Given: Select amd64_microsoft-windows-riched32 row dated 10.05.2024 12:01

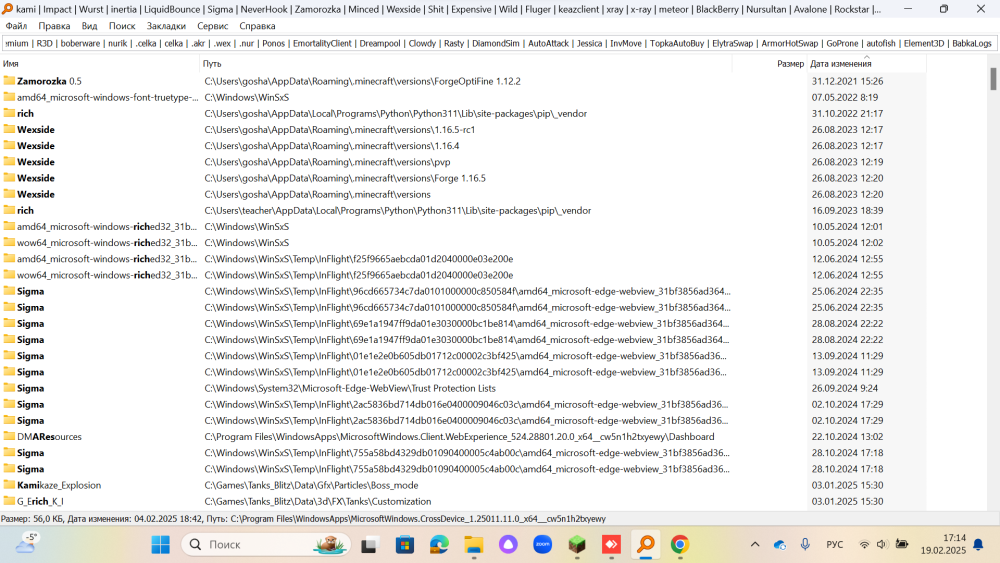Looking at the screenshot, I should pyautogui.click(x=463, y=226).
